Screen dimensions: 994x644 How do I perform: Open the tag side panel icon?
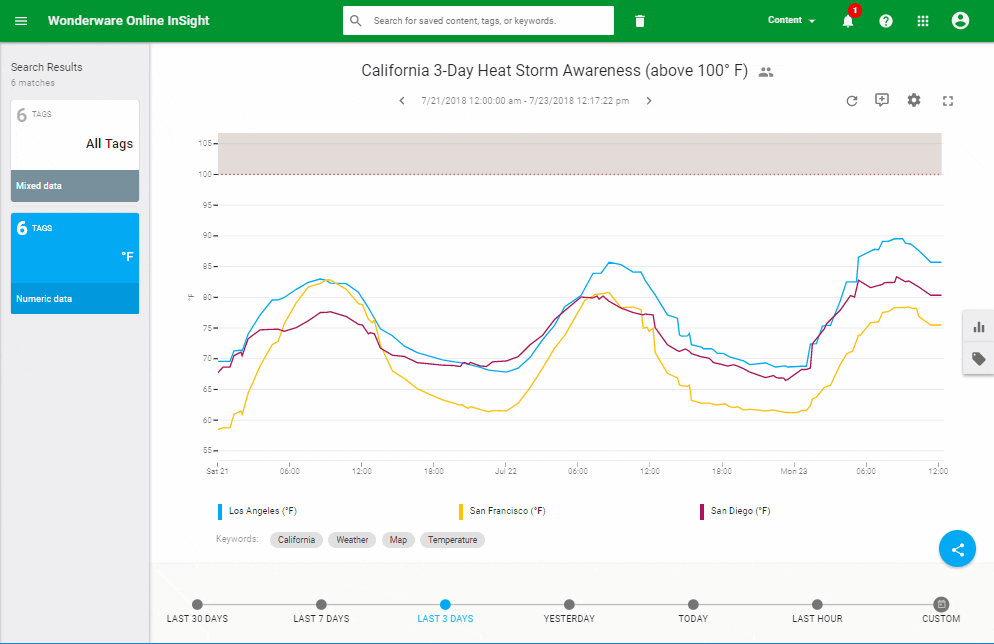click(x=979, y=359)
